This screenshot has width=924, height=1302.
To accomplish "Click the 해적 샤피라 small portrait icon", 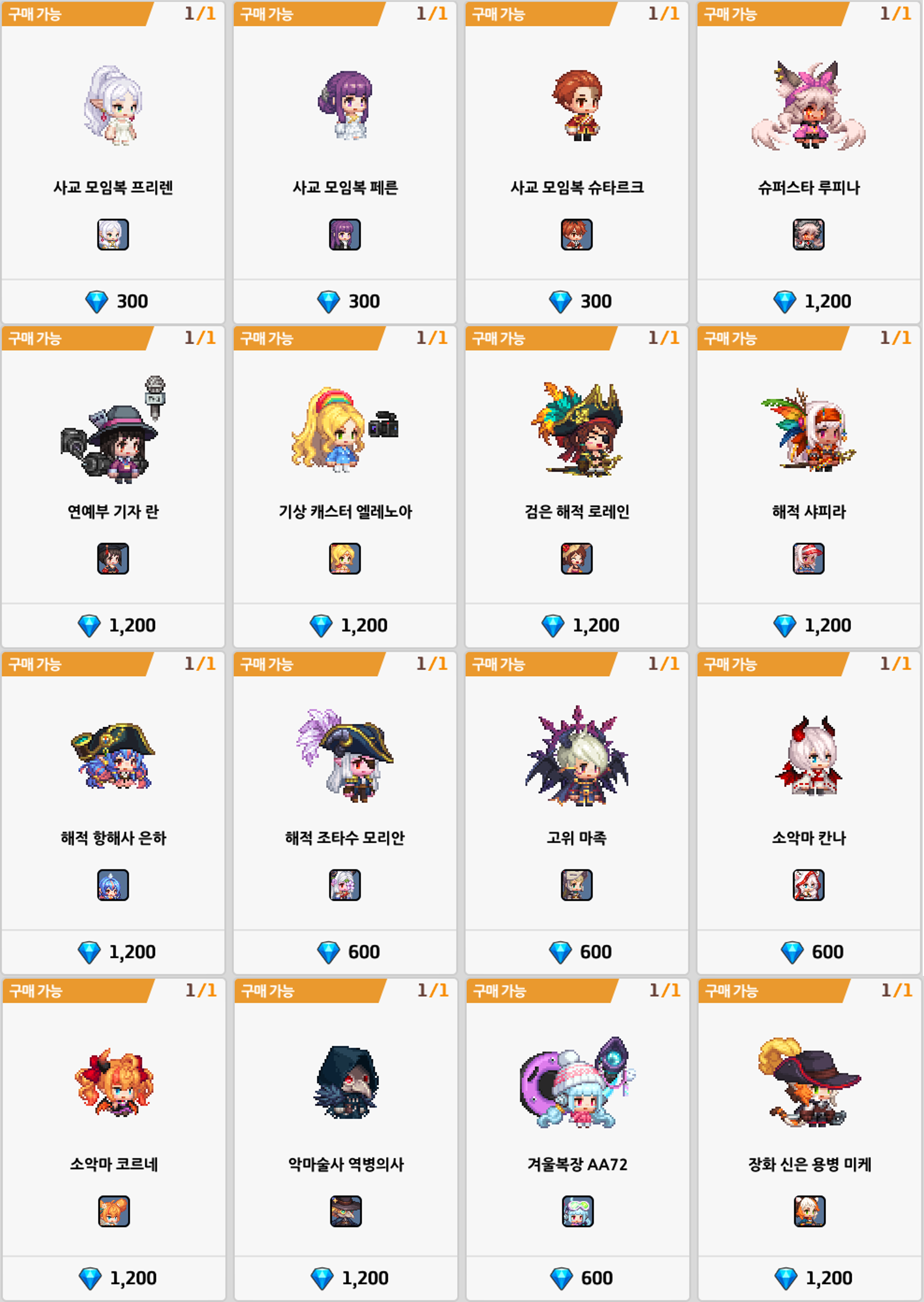I will (x=808, y=559).
